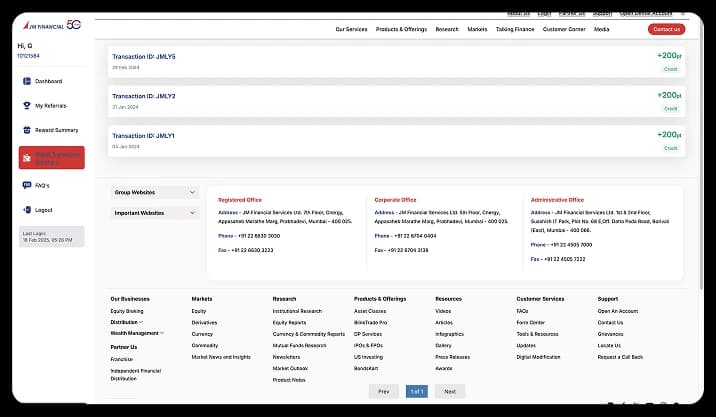Open Research in top navigation bar
The width and height of the screenshot is (716, 417).
(x=447, y=29)
